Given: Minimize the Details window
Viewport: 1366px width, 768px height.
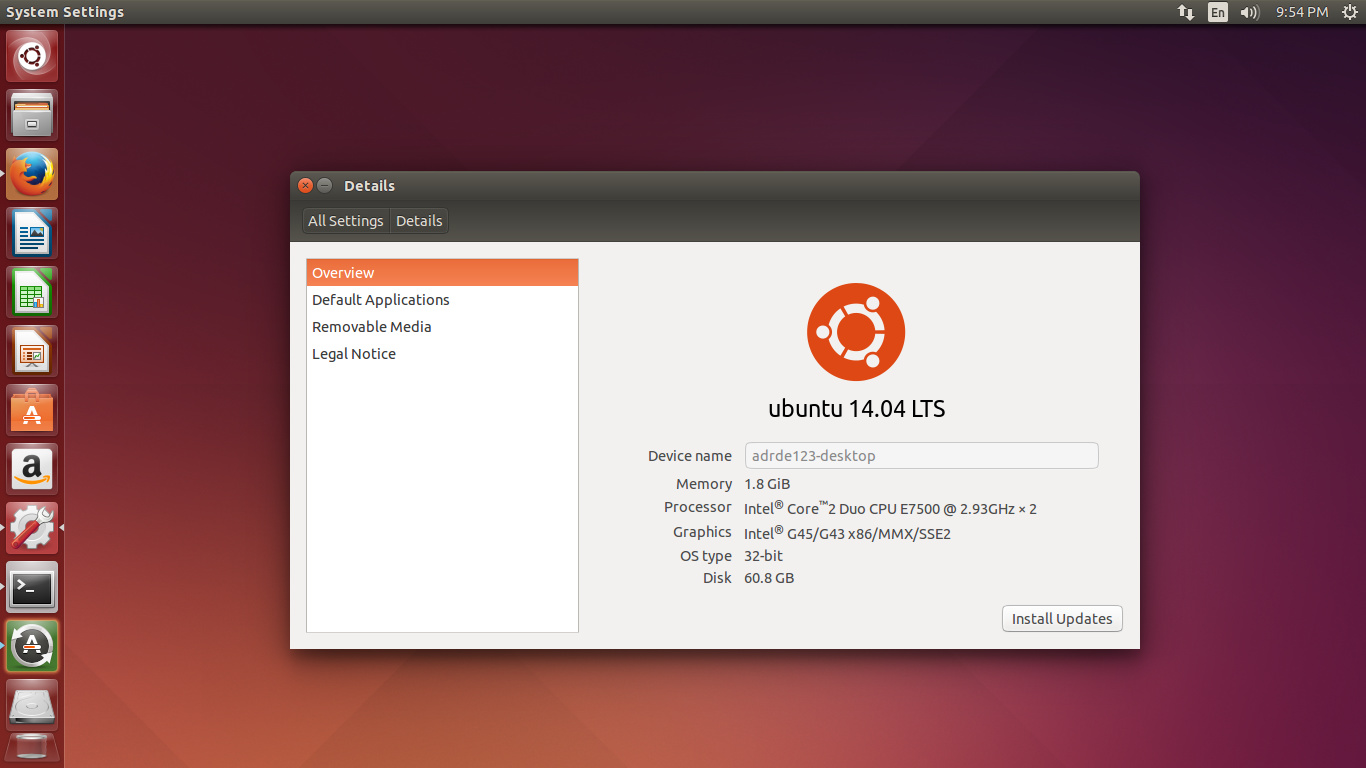Looking at the screenshot, I should (325, 185).
